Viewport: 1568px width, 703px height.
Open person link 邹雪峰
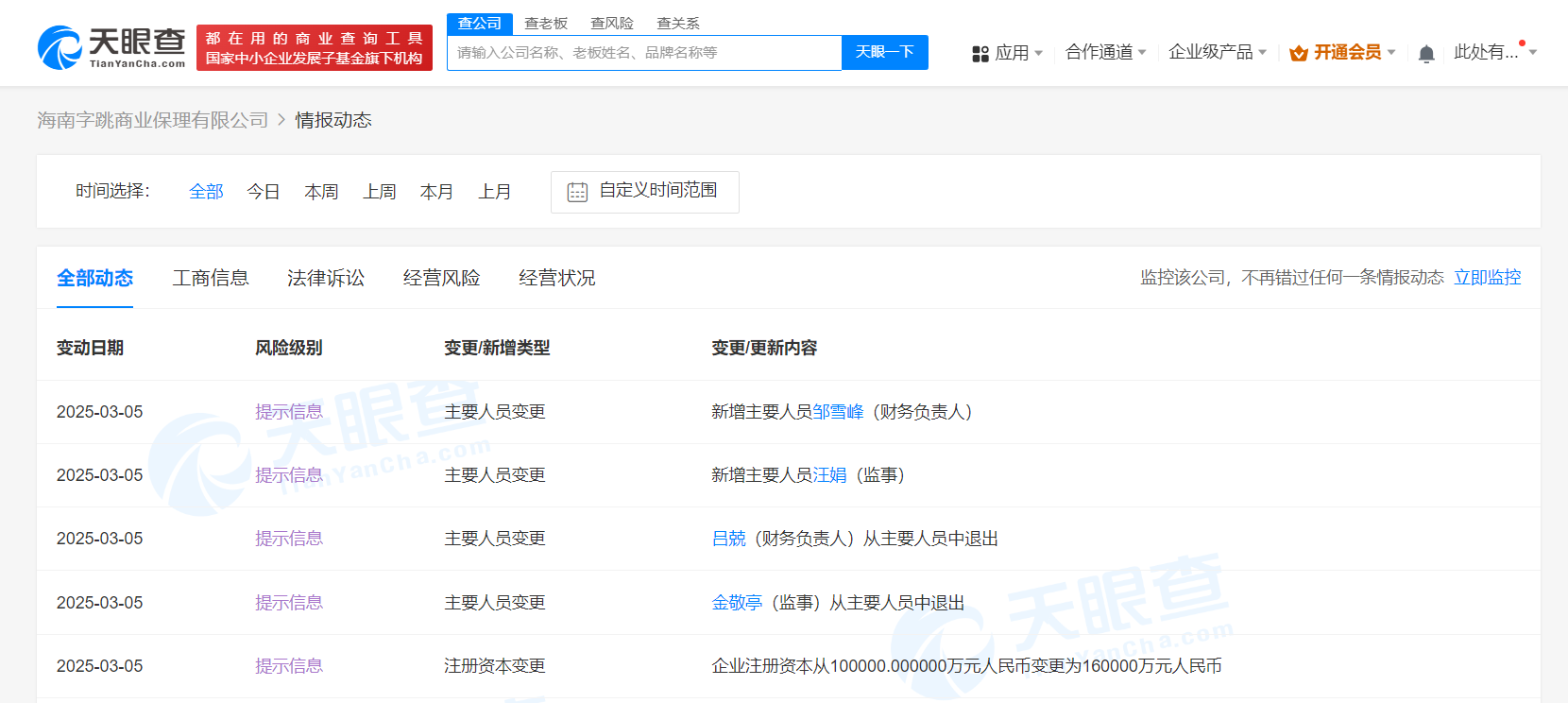[839, 412]
